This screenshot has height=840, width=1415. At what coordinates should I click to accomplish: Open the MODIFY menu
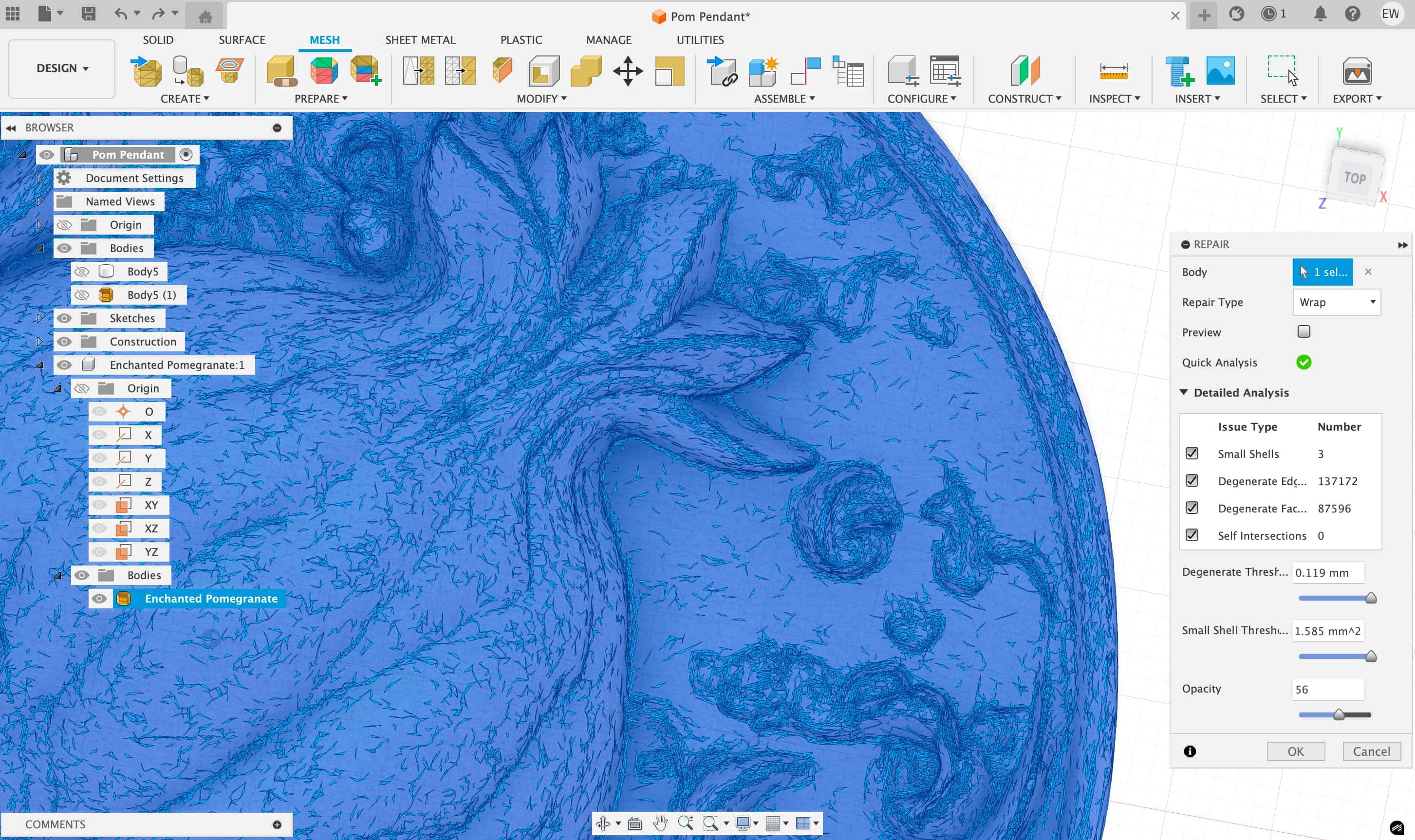(541, 98)
